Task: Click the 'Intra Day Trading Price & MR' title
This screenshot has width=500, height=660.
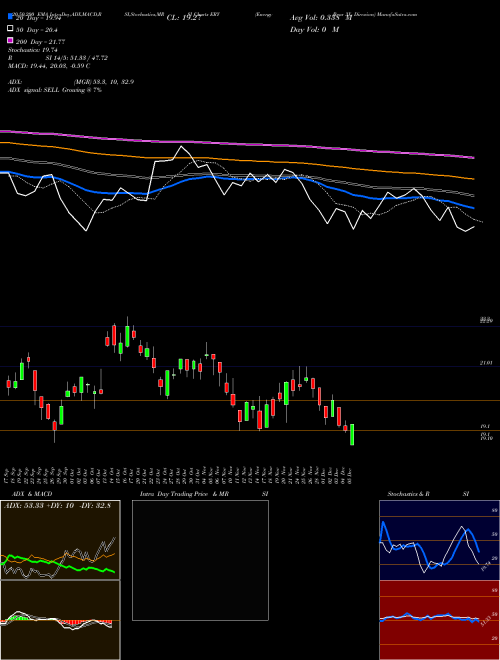Action: pyautogui.click(x=184, y=494)
